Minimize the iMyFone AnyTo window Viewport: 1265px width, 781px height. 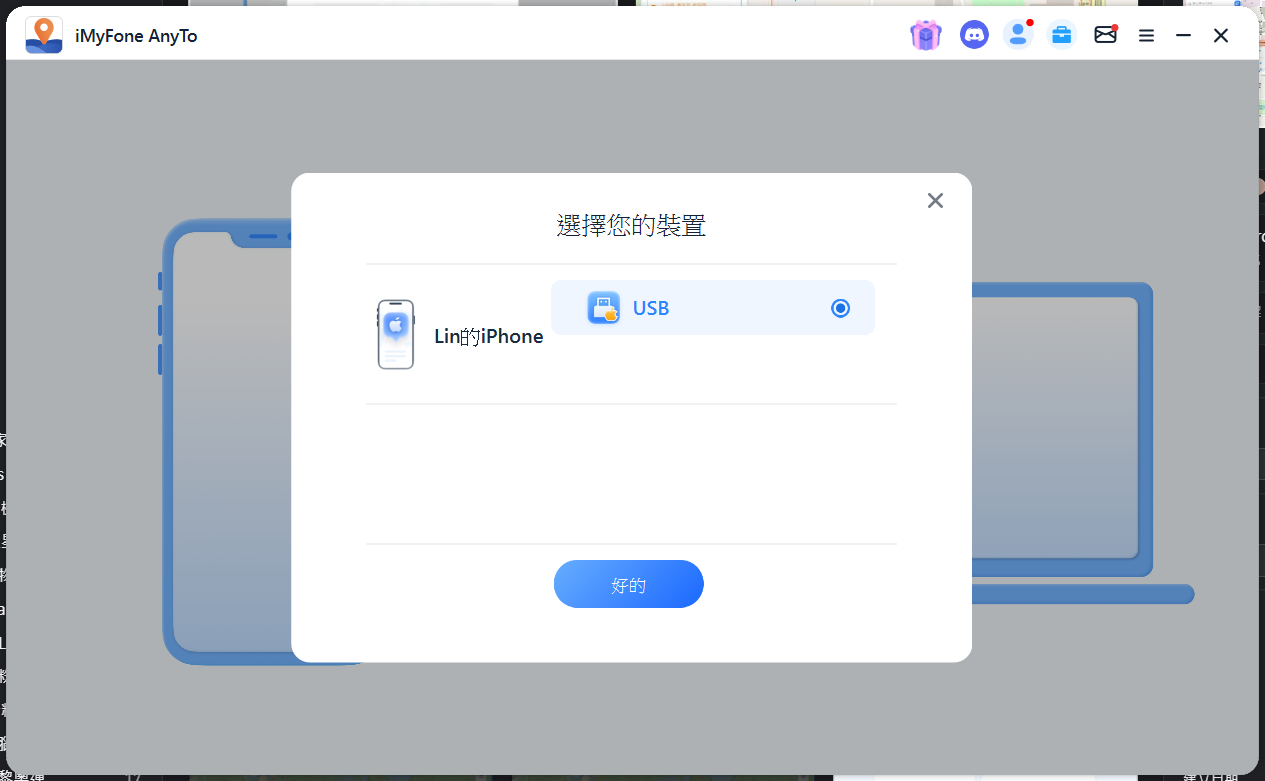(x=1183, y=35)
